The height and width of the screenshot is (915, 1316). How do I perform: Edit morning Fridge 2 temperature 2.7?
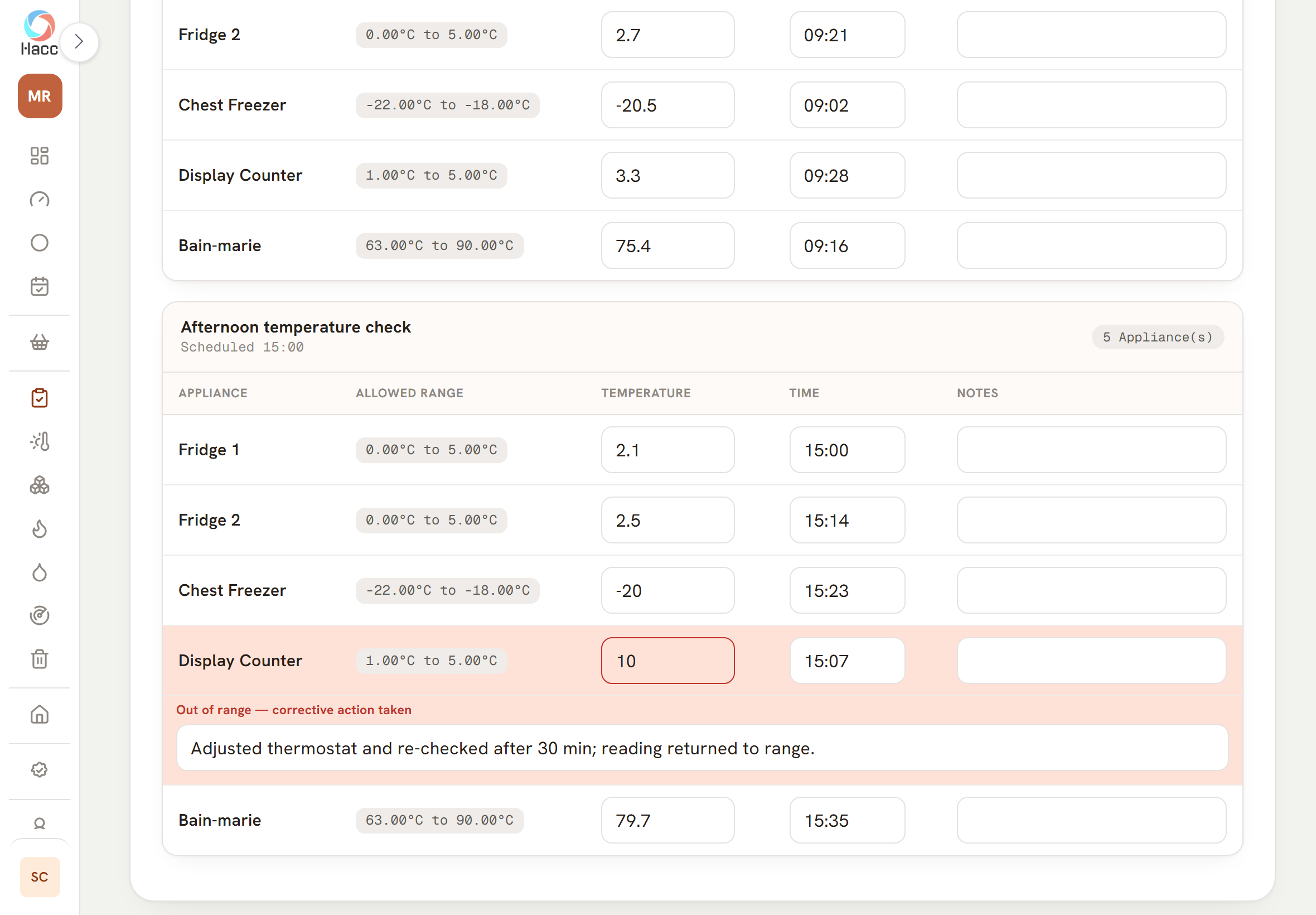point(667,35)
